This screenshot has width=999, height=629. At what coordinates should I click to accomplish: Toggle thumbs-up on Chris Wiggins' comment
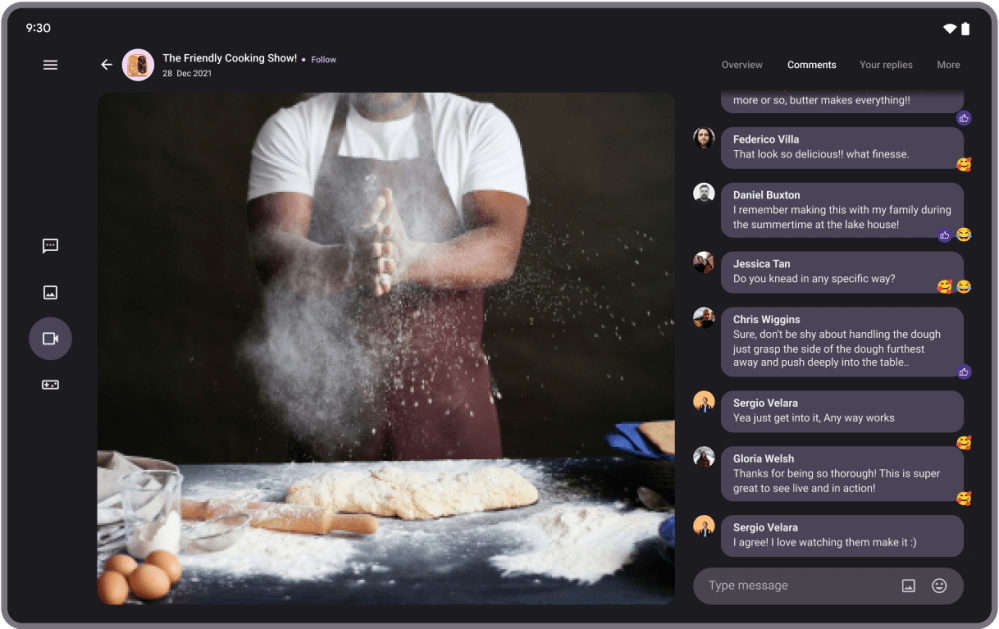coord(964,372)
